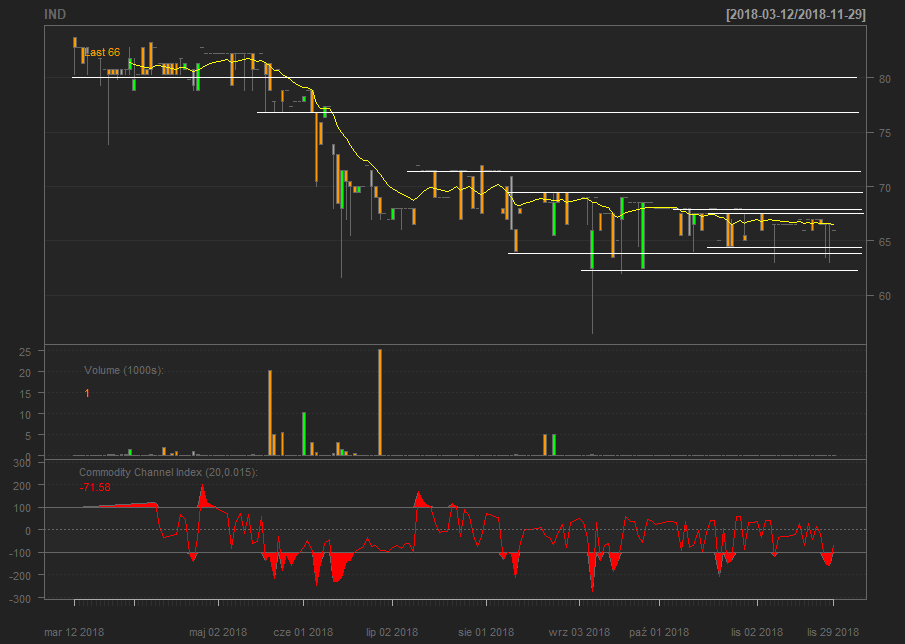Click the "lis 29 2018" date label
Viewport: 905px width, 644px height.
833,632
